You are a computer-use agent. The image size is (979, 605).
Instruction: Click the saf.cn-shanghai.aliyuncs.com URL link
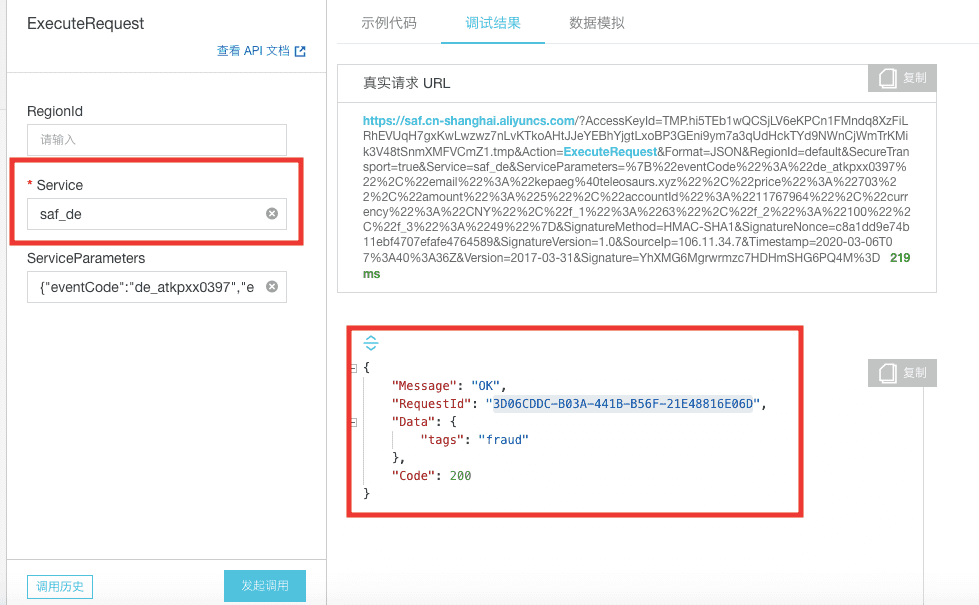(469, 121)
